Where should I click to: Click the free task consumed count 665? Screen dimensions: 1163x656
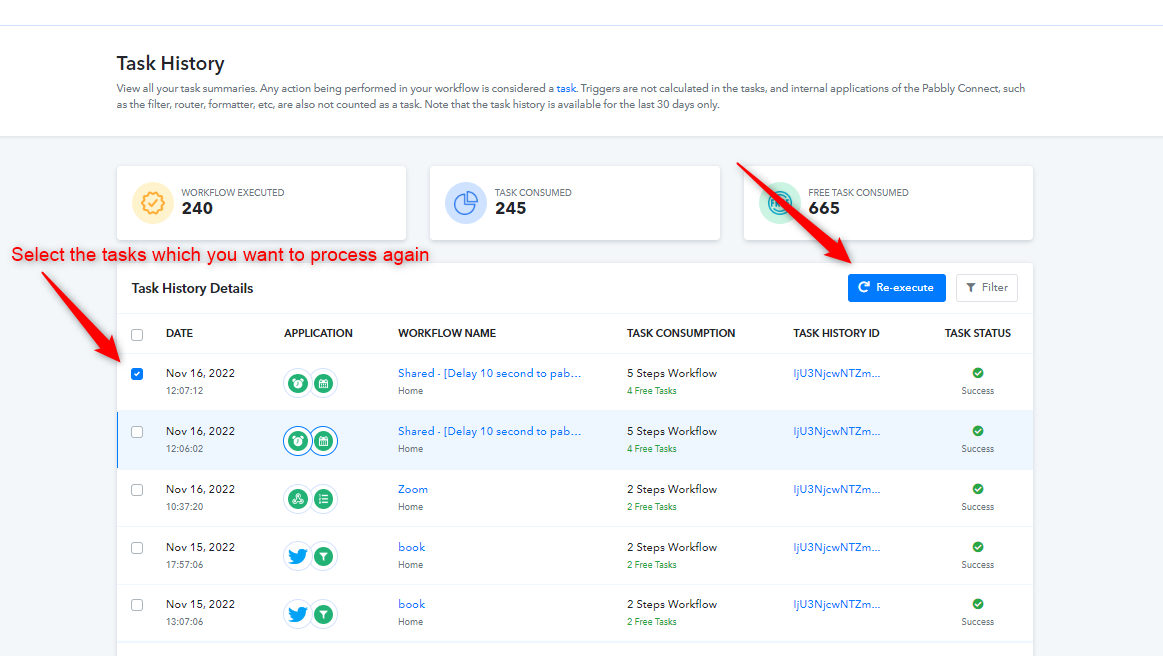(x=824, y=209)
